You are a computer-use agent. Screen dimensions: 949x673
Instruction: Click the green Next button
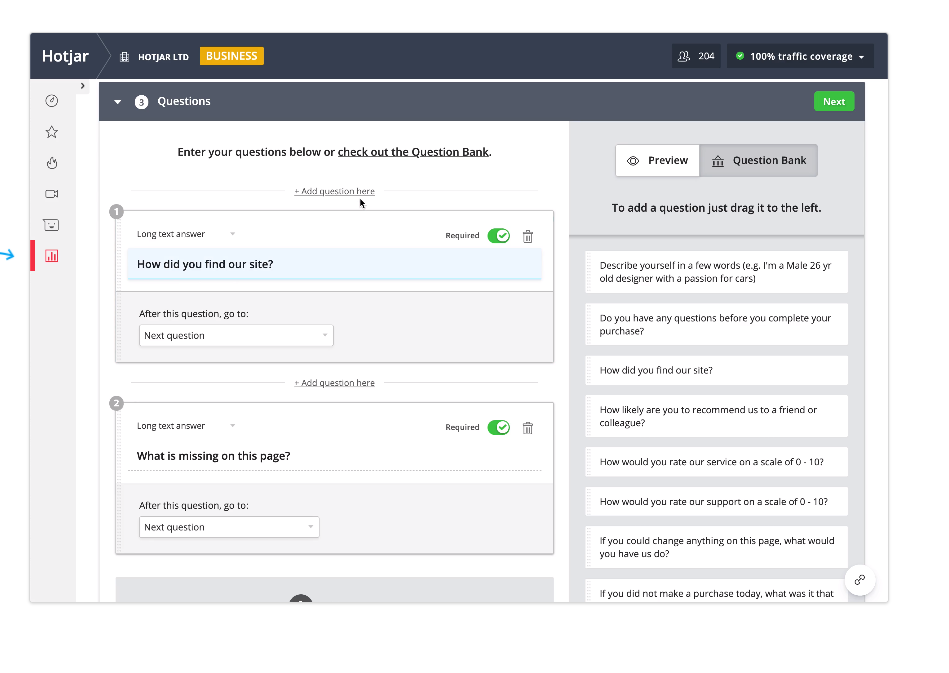pos(834,102)
